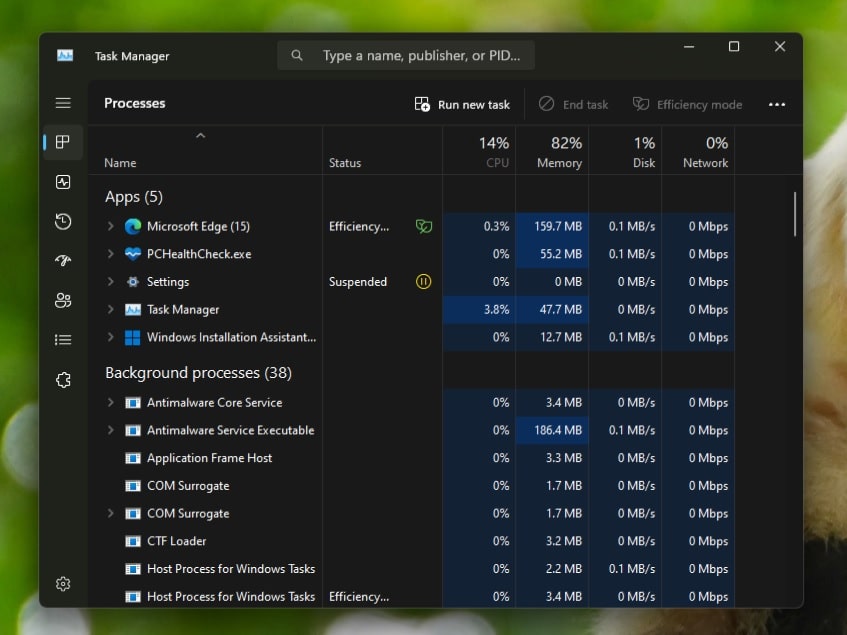Screen dimensions: 847x635
Task: Open the Services puzzle-piece icon
Action: point(63,380)
